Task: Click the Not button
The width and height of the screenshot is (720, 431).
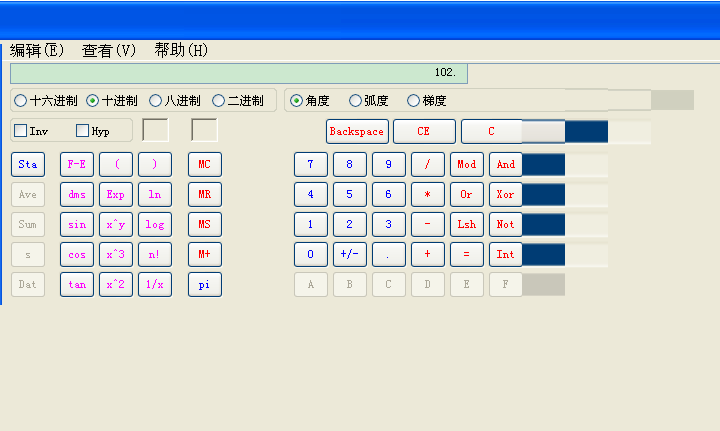Action: [506, 224]
